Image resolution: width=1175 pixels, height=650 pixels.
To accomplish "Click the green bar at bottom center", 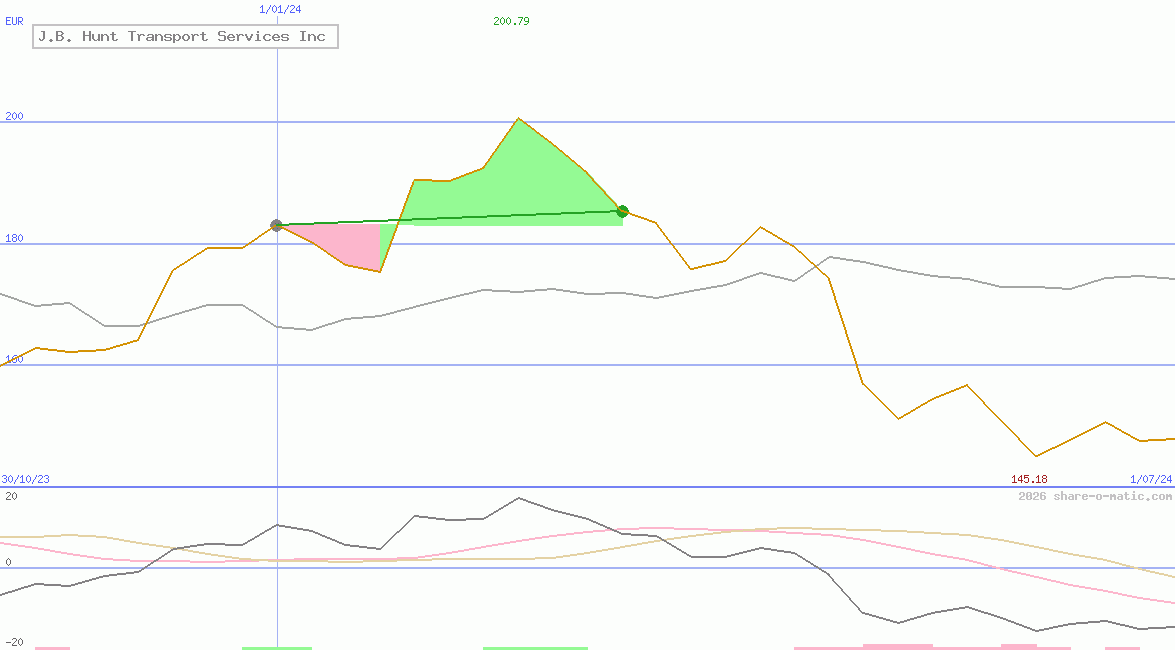I will (535, 648).
